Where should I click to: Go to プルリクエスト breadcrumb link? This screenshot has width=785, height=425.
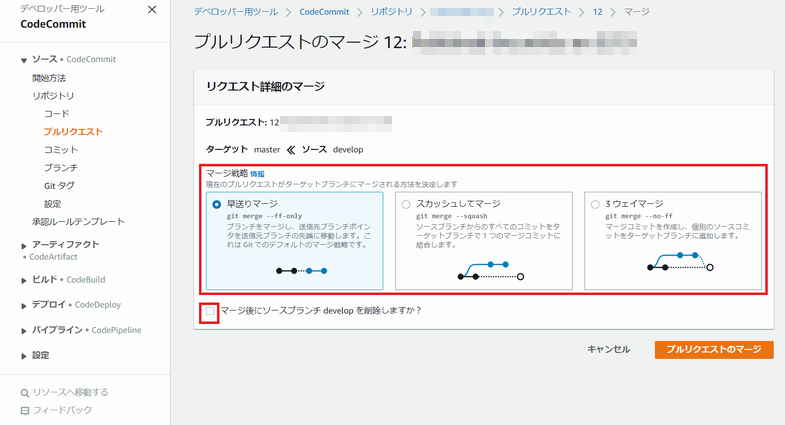tap(541, 12)
